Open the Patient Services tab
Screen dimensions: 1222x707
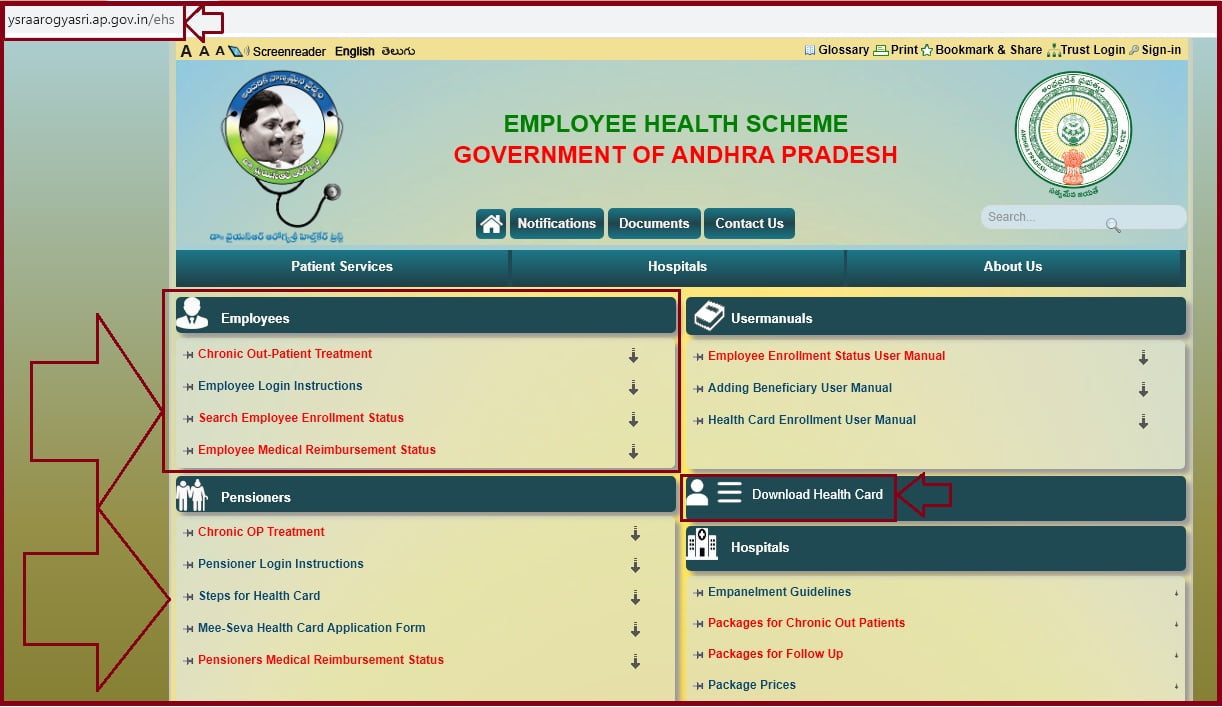tap(342, 266)
